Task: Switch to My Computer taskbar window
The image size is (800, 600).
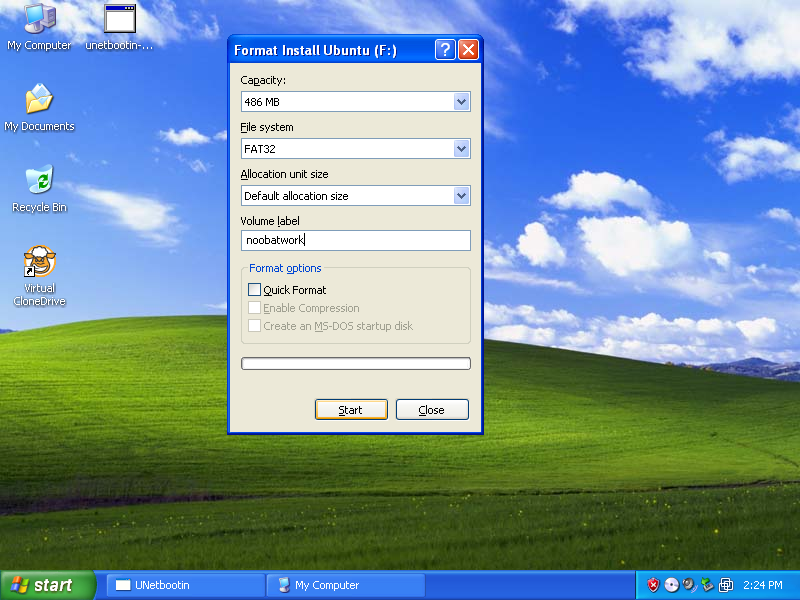Action: [346, 585]
